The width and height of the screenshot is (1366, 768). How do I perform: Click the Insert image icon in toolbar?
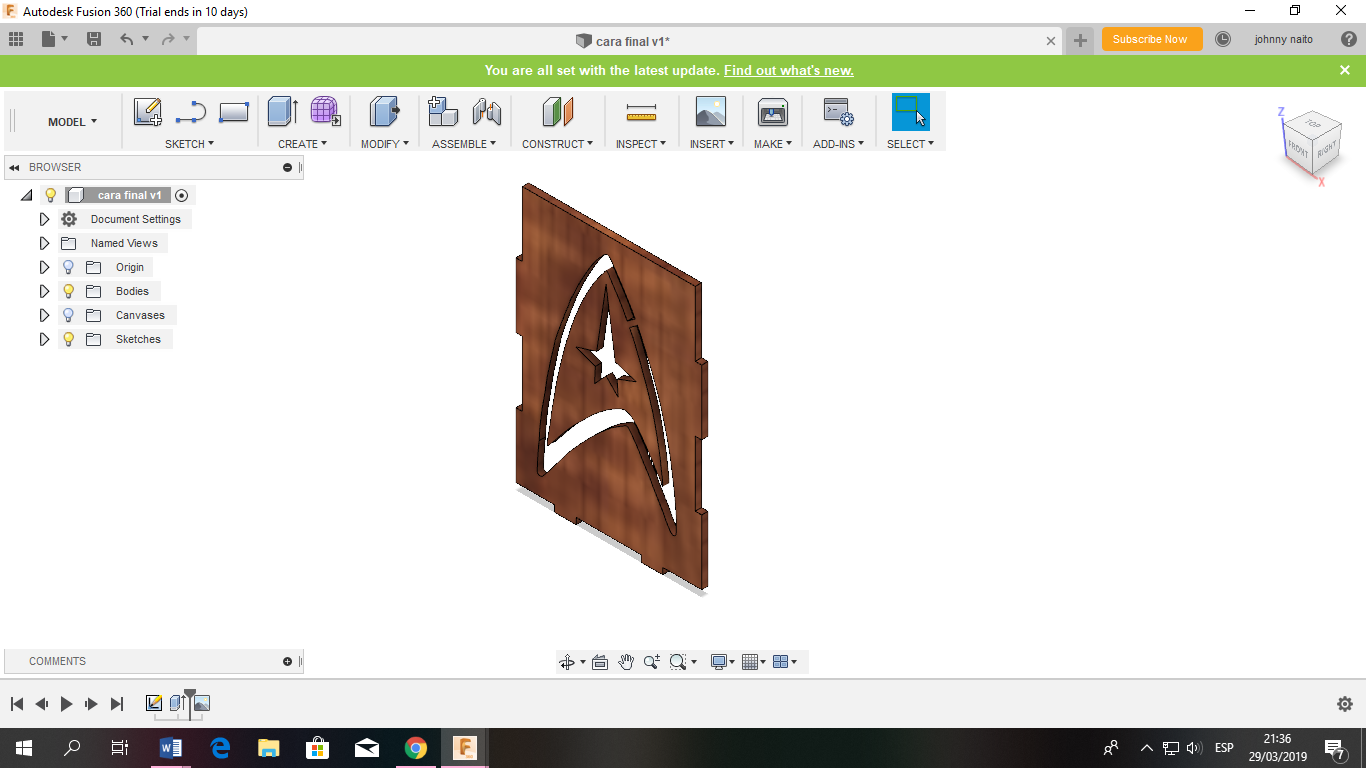click(710, 111)
